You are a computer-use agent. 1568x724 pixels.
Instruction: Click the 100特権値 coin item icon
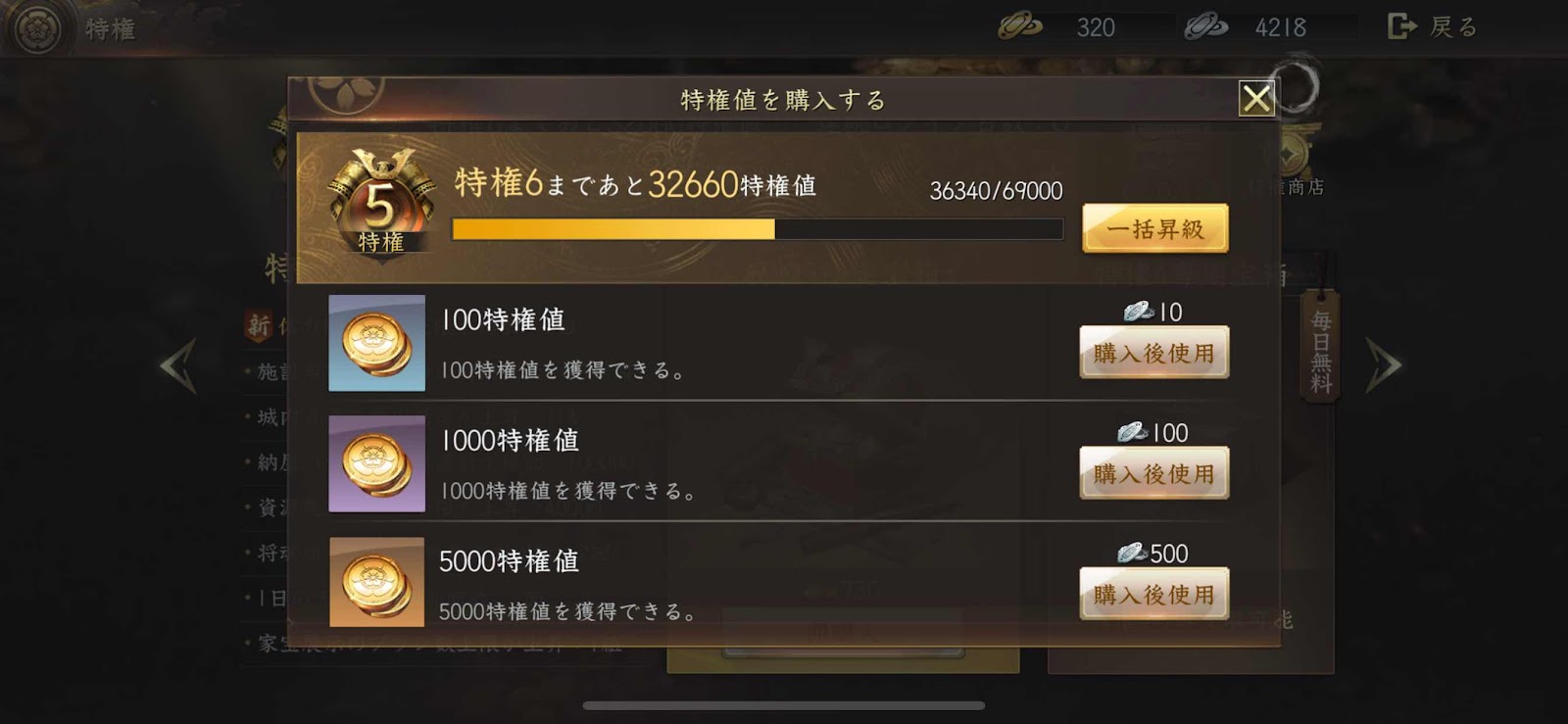[x=376, y=343]
